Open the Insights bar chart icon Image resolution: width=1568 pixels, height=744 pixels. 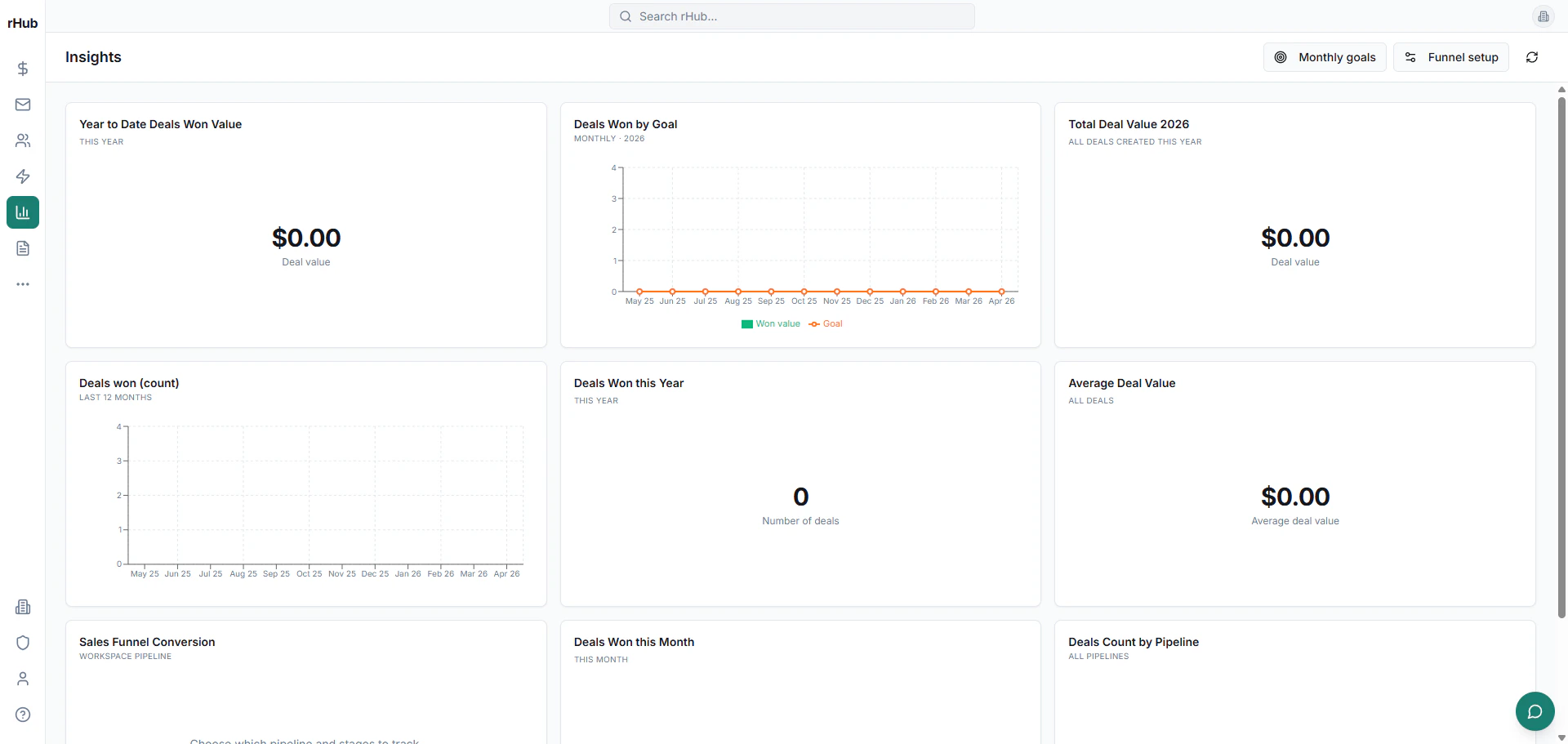pos(22,212)
